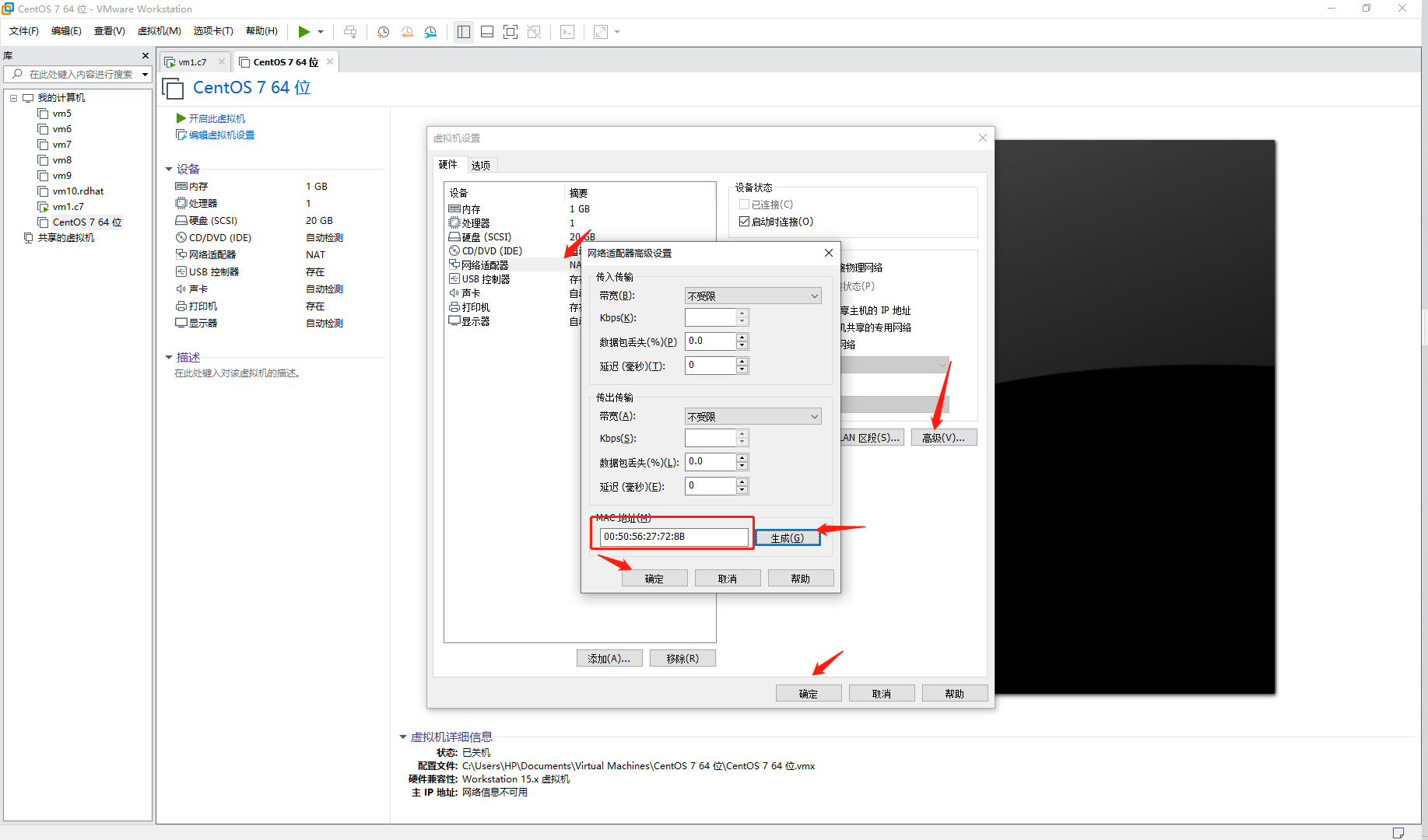
Task: Toggle the thumbnail bar view icon
Action: tap(487, 32)
